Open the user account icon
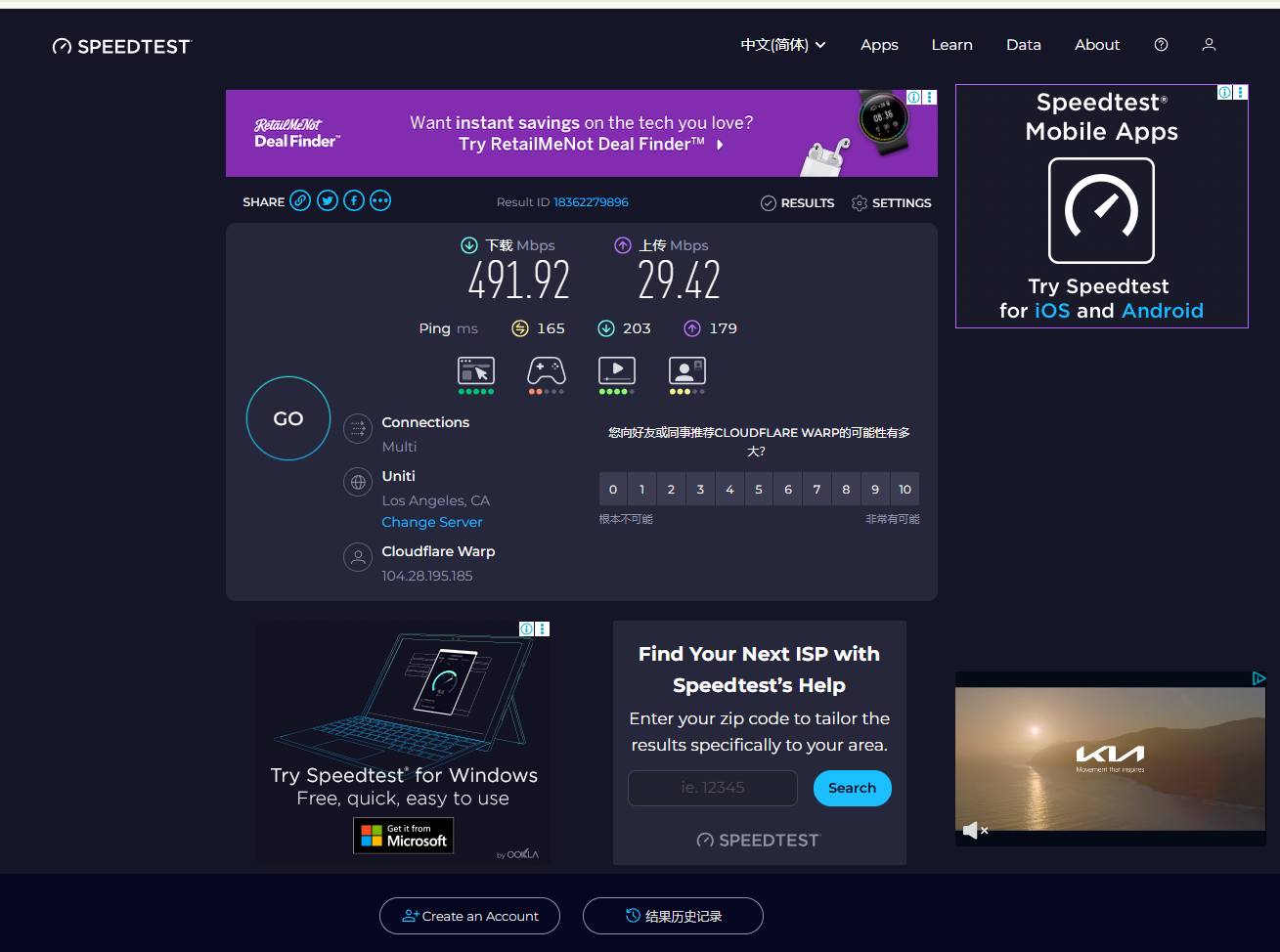1280x952 pixels. pos(1209,45)
